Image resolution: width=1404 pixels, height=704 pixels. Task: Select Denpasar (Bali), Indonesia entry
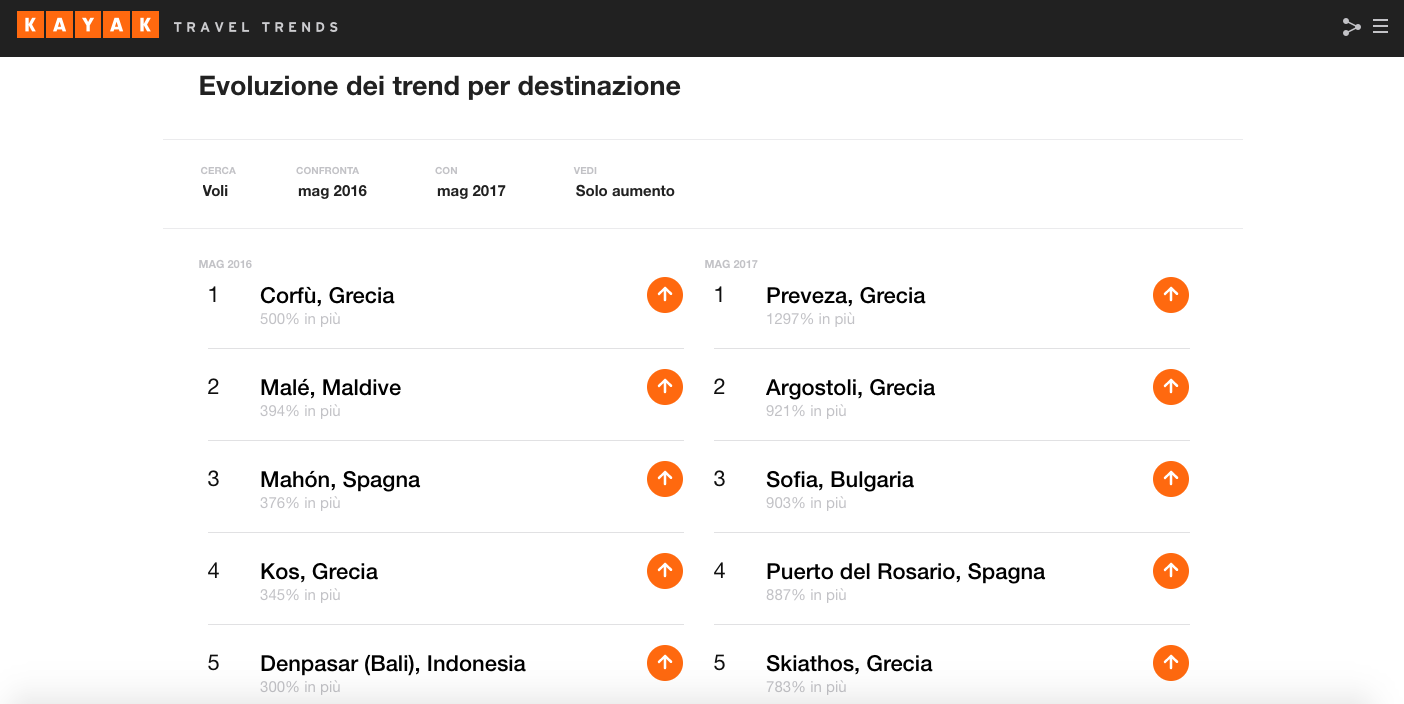pos(393,663)
